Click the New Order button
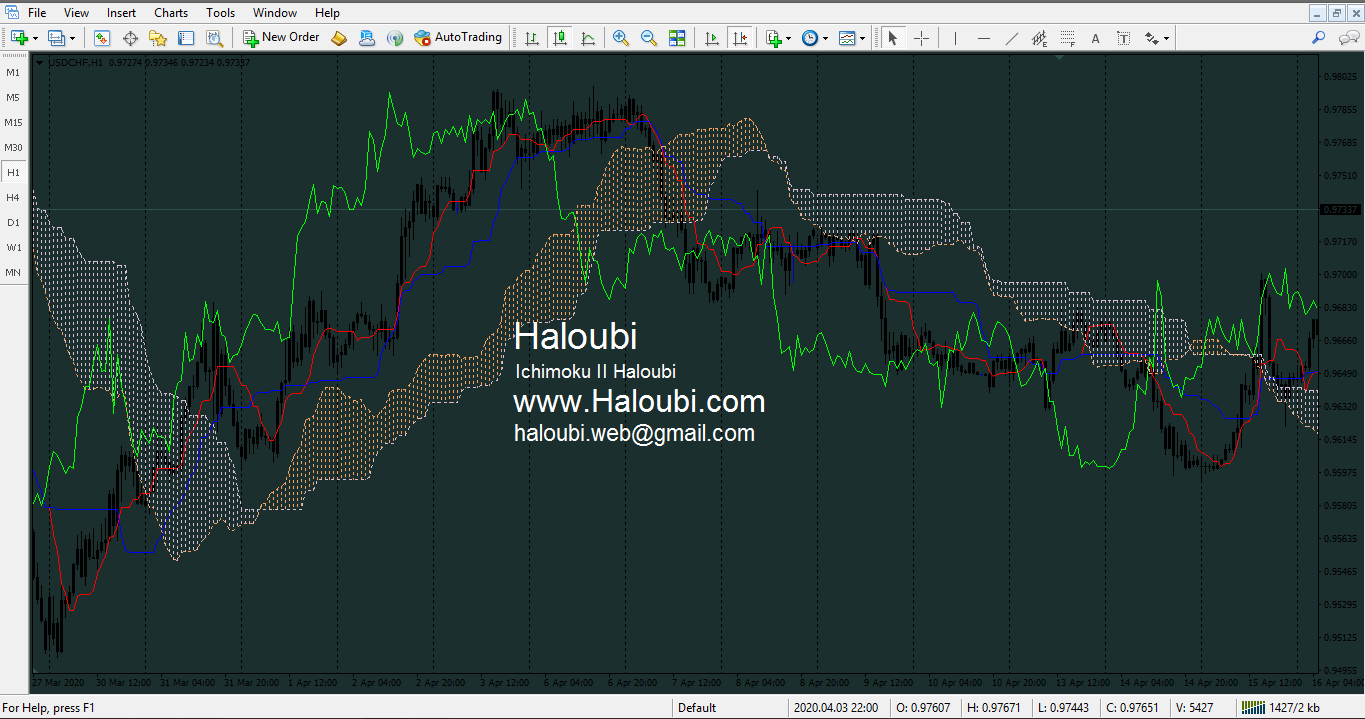The image size is (1365, 719). (281, 38)
